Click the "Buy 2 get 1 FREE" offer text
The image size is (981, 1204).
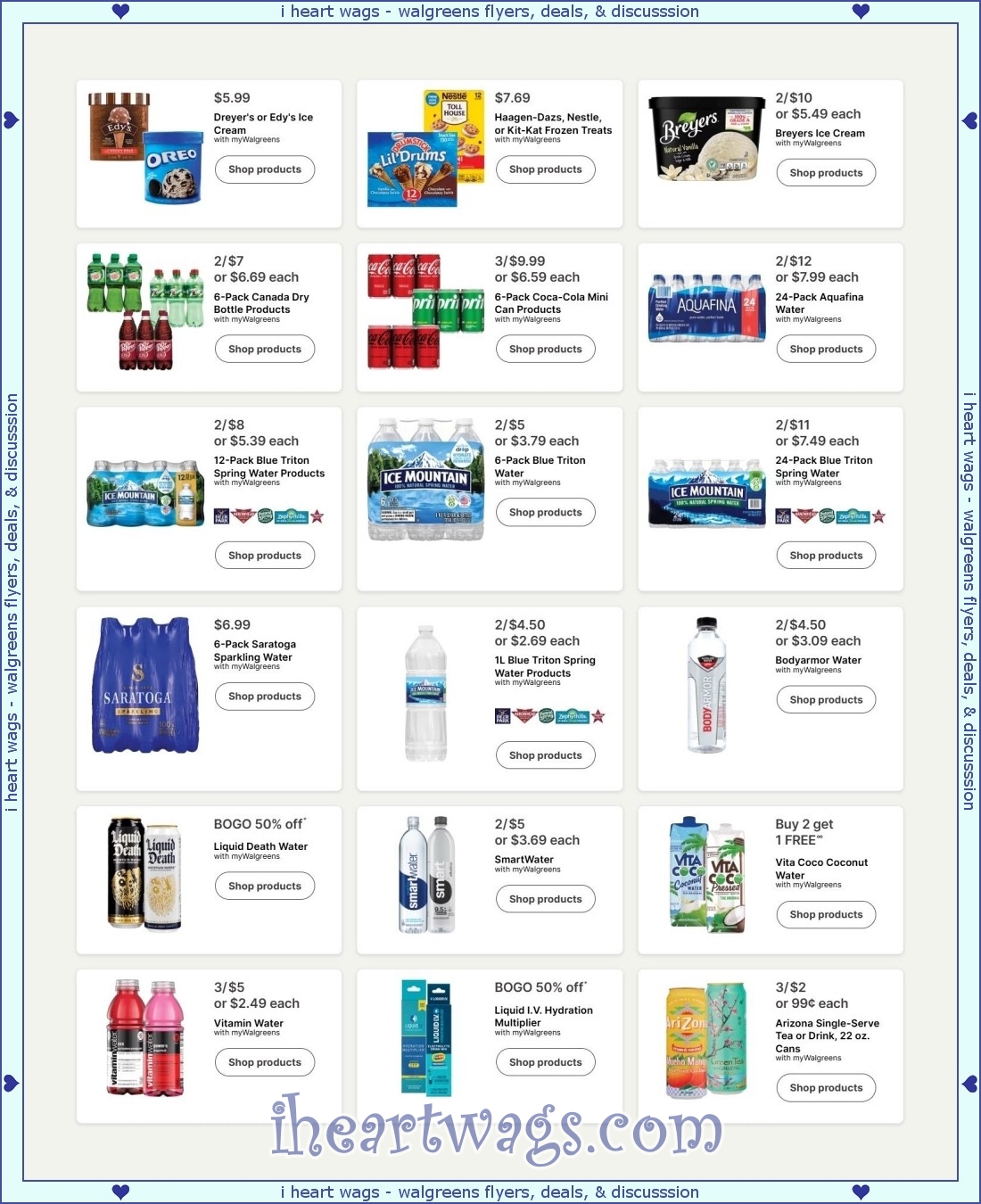(804, 832)
